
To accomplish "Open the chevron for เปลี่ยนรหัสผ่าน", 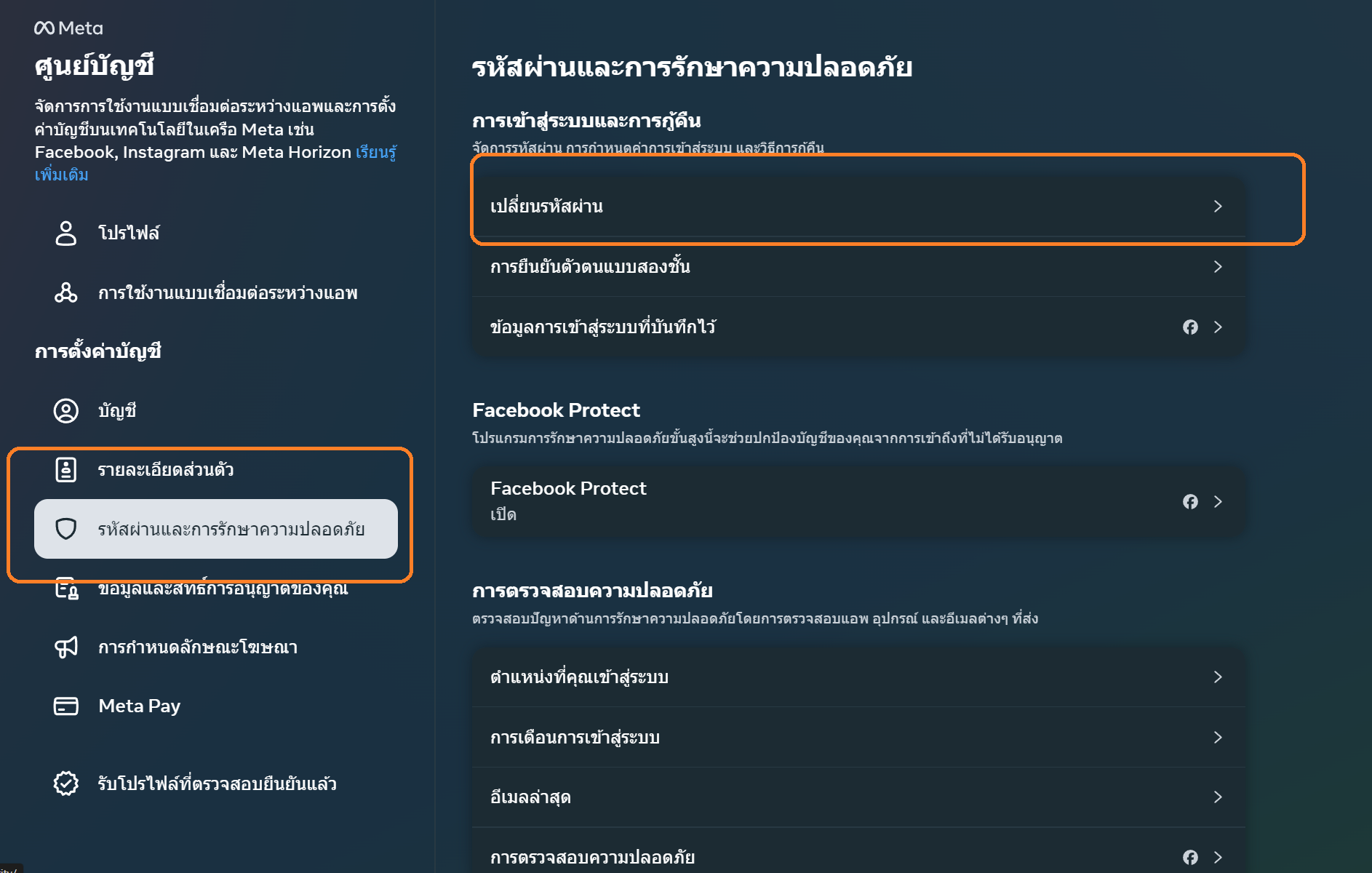I will pos(1218,207).
